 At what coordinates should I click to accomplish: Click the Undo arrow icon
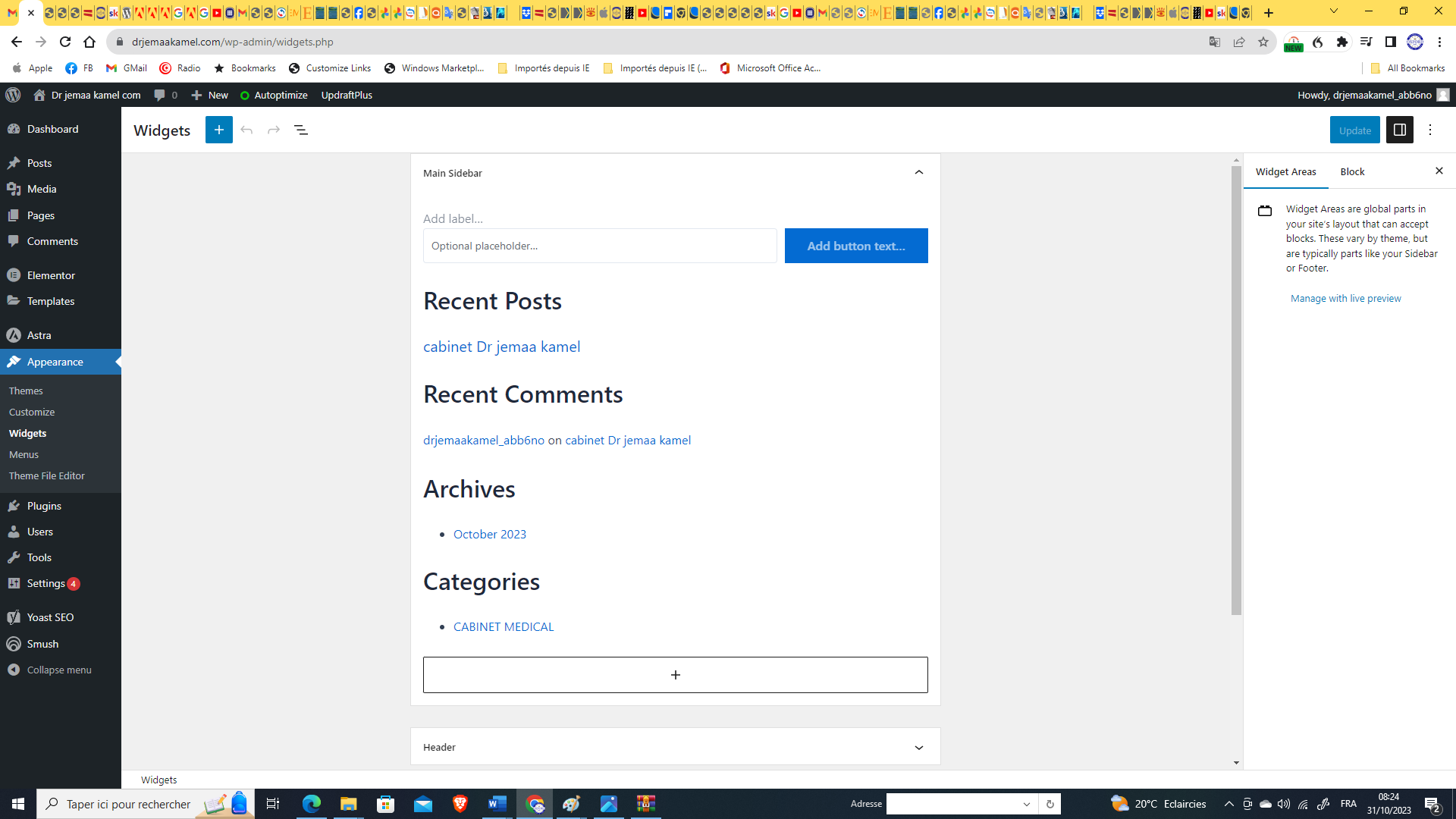[x=246, y=130]
